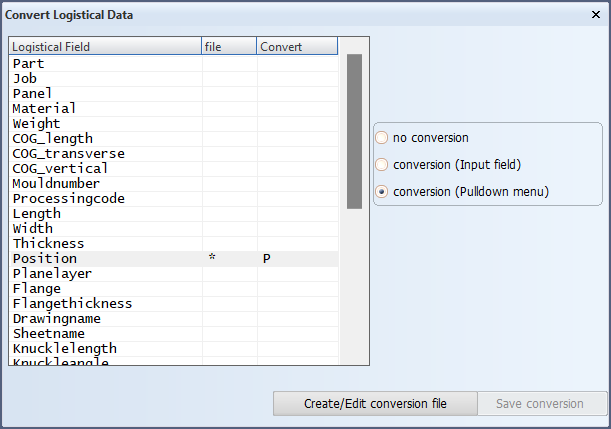Click the Save conversion button

(542, 404)
